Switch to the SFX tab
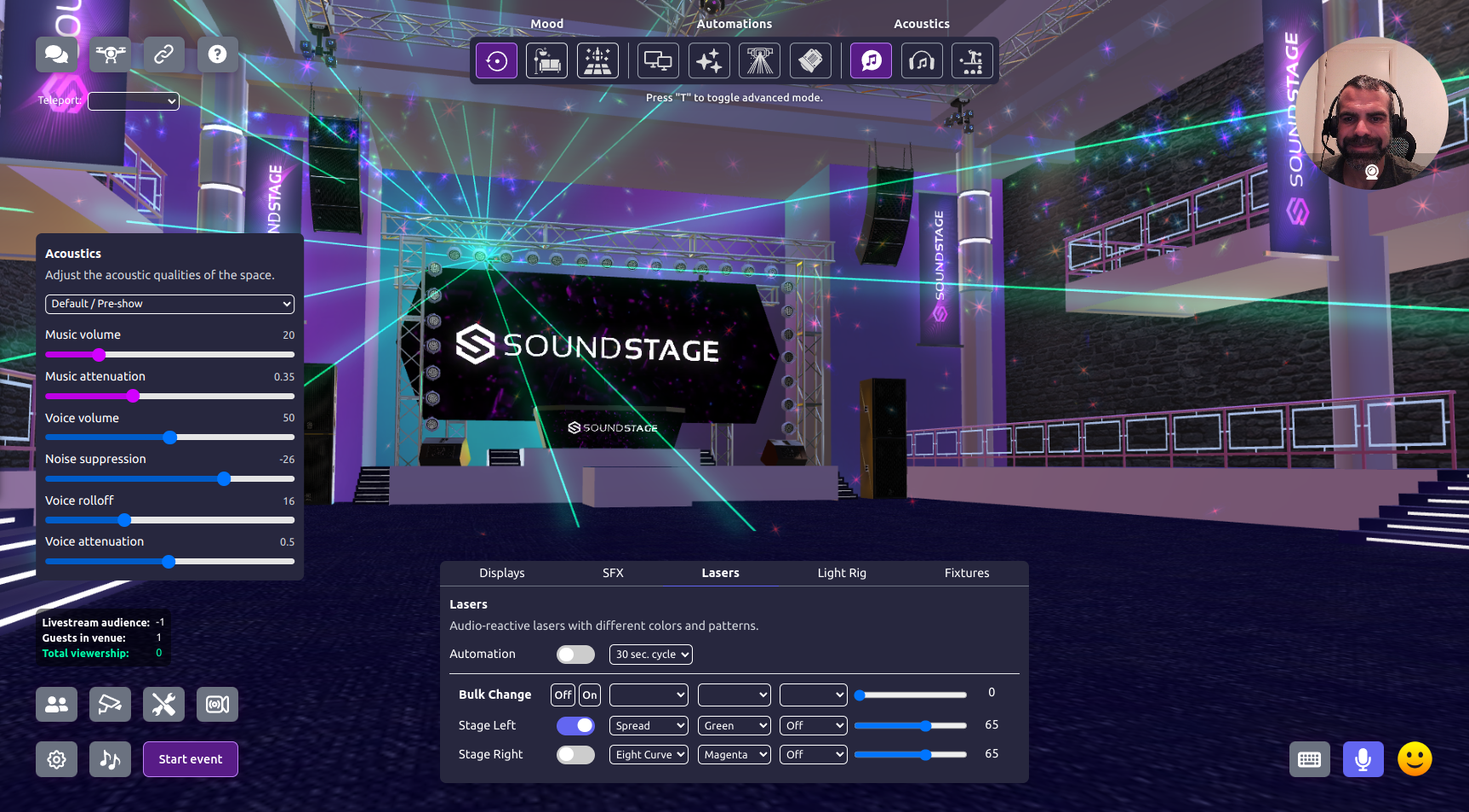 (613, 574)
